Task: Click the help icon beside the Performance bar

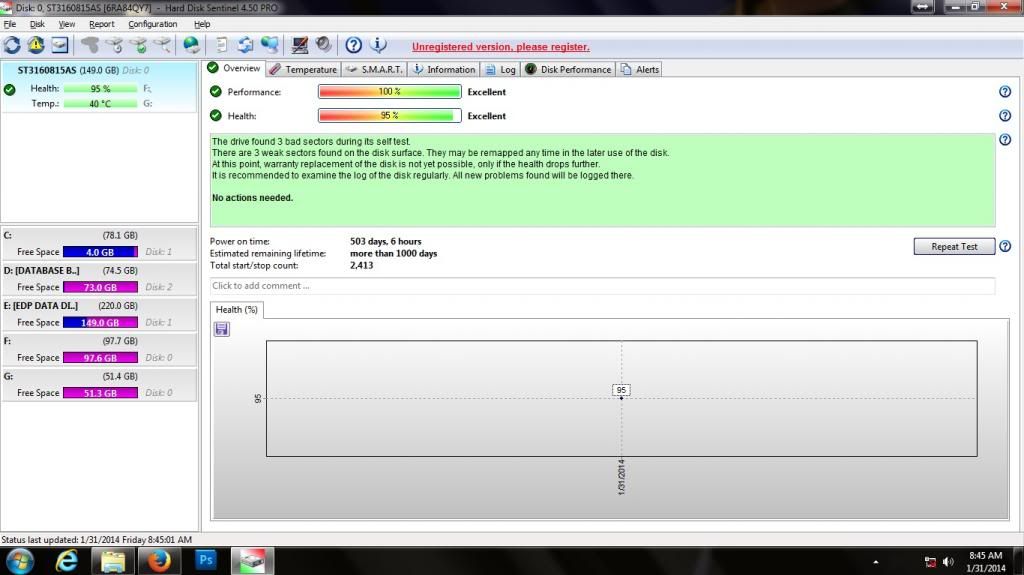Action: tap(1004, 92)
